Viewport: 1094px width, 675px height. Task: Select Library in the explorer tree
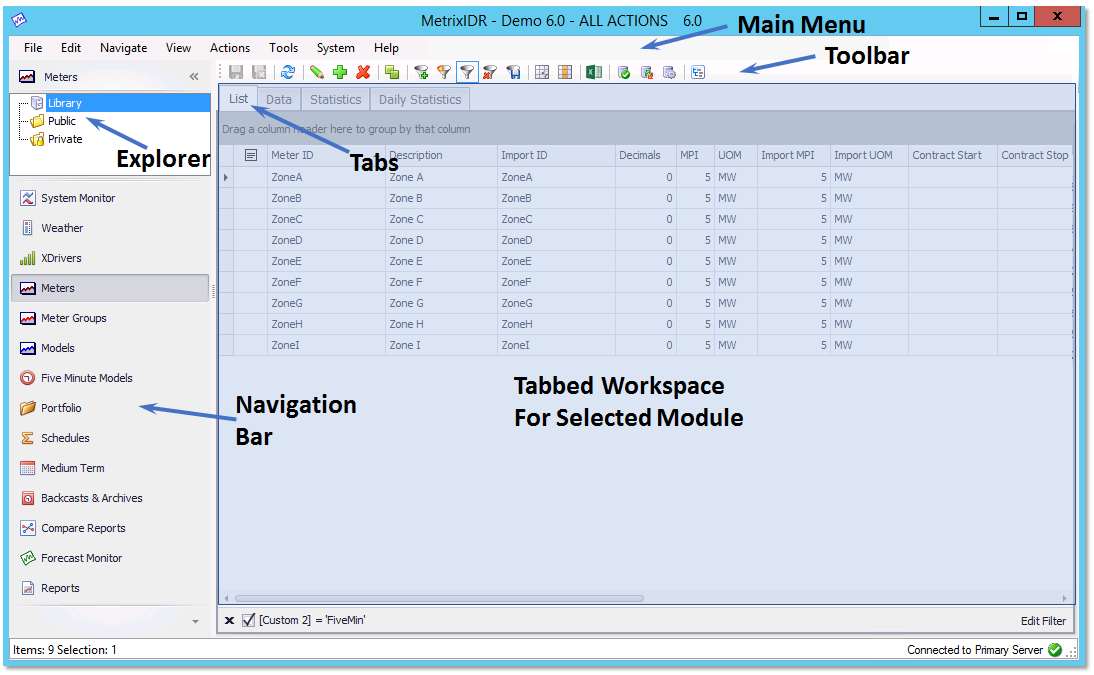click(x=64, y=103)
